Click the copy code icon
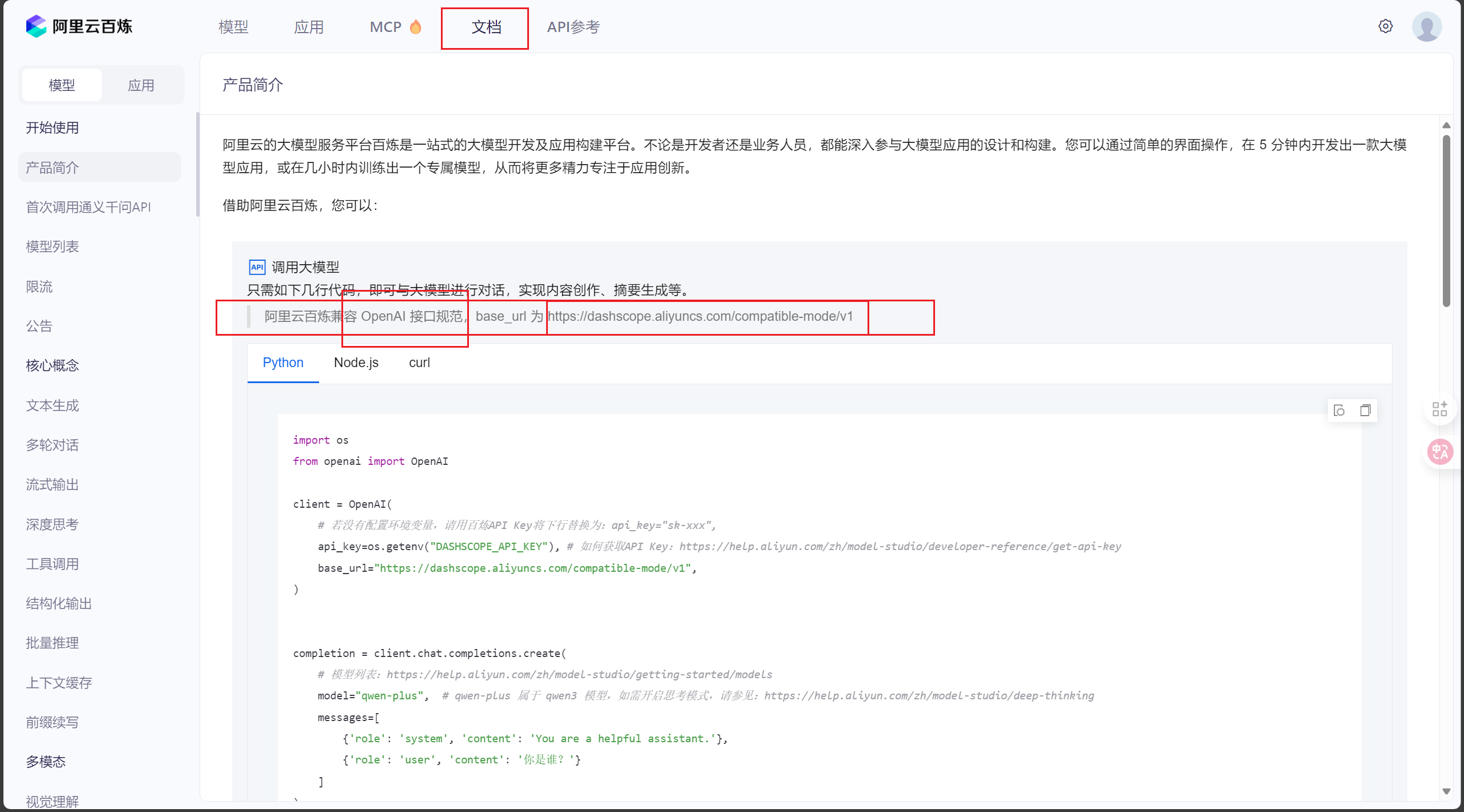The image size is (1464, 812). (x=1366, y=411)
